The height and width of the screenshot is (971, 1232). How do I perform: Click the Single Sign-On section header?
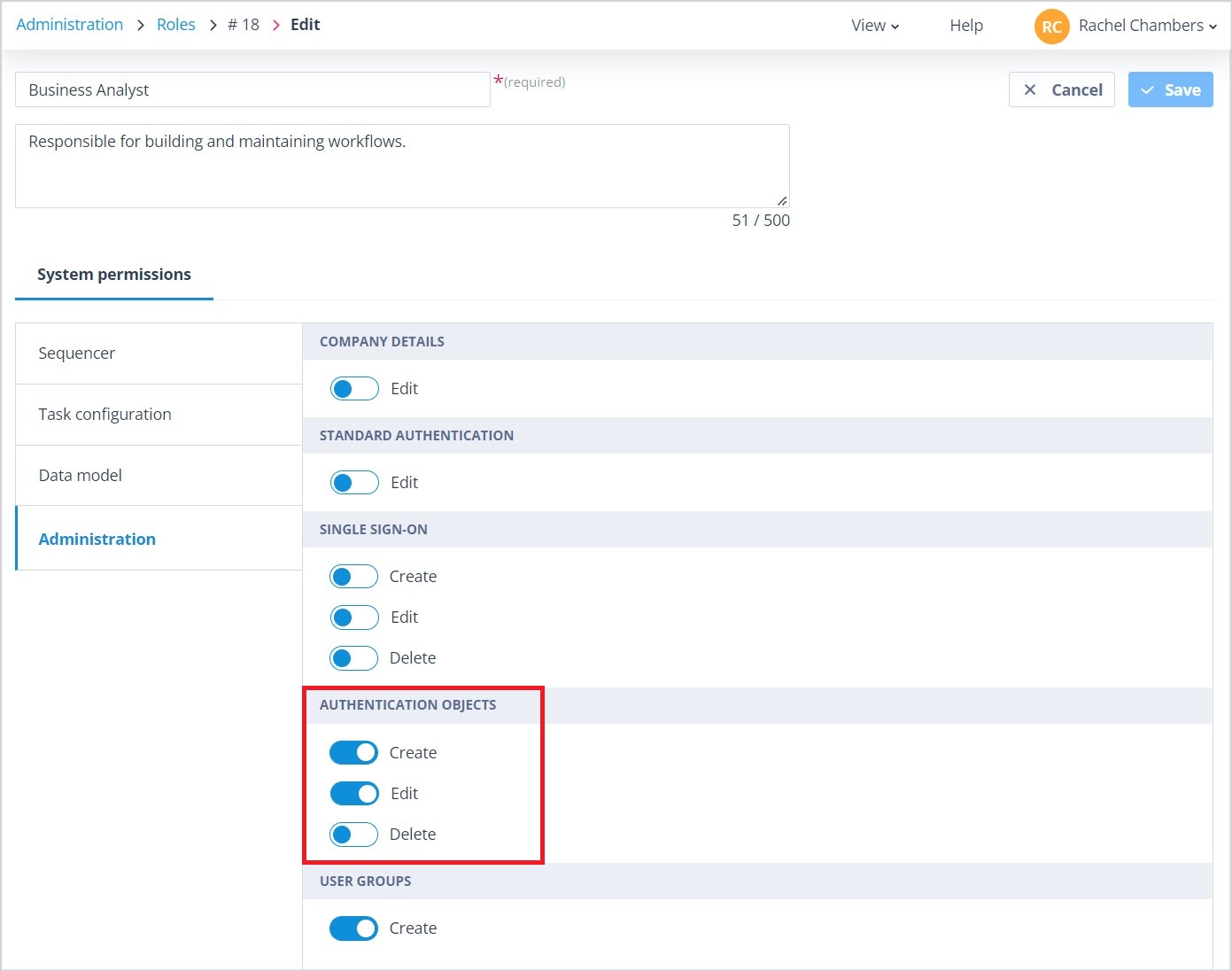point(757,529)
